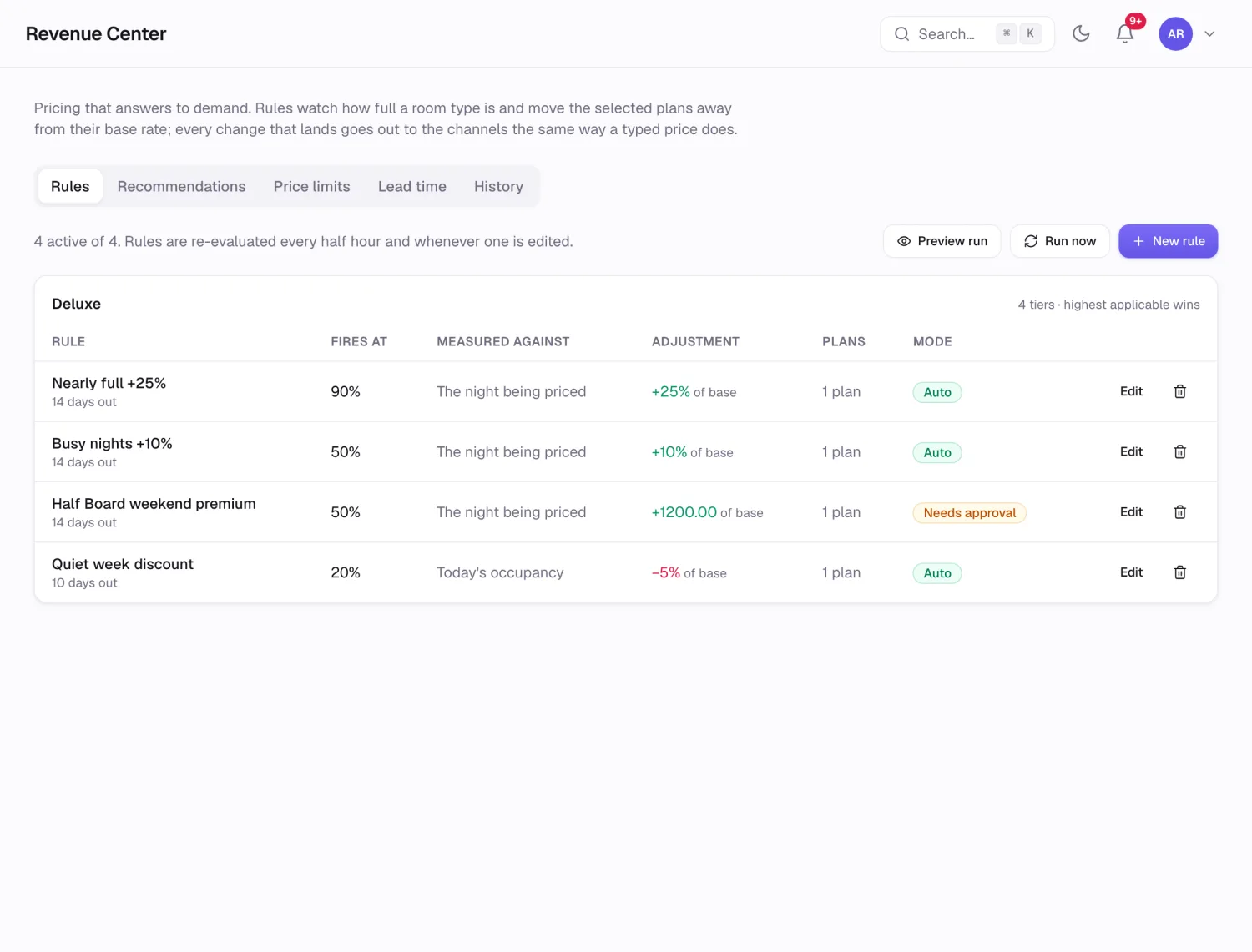Click +10% of base adjustment

click(x=692, y=452)
